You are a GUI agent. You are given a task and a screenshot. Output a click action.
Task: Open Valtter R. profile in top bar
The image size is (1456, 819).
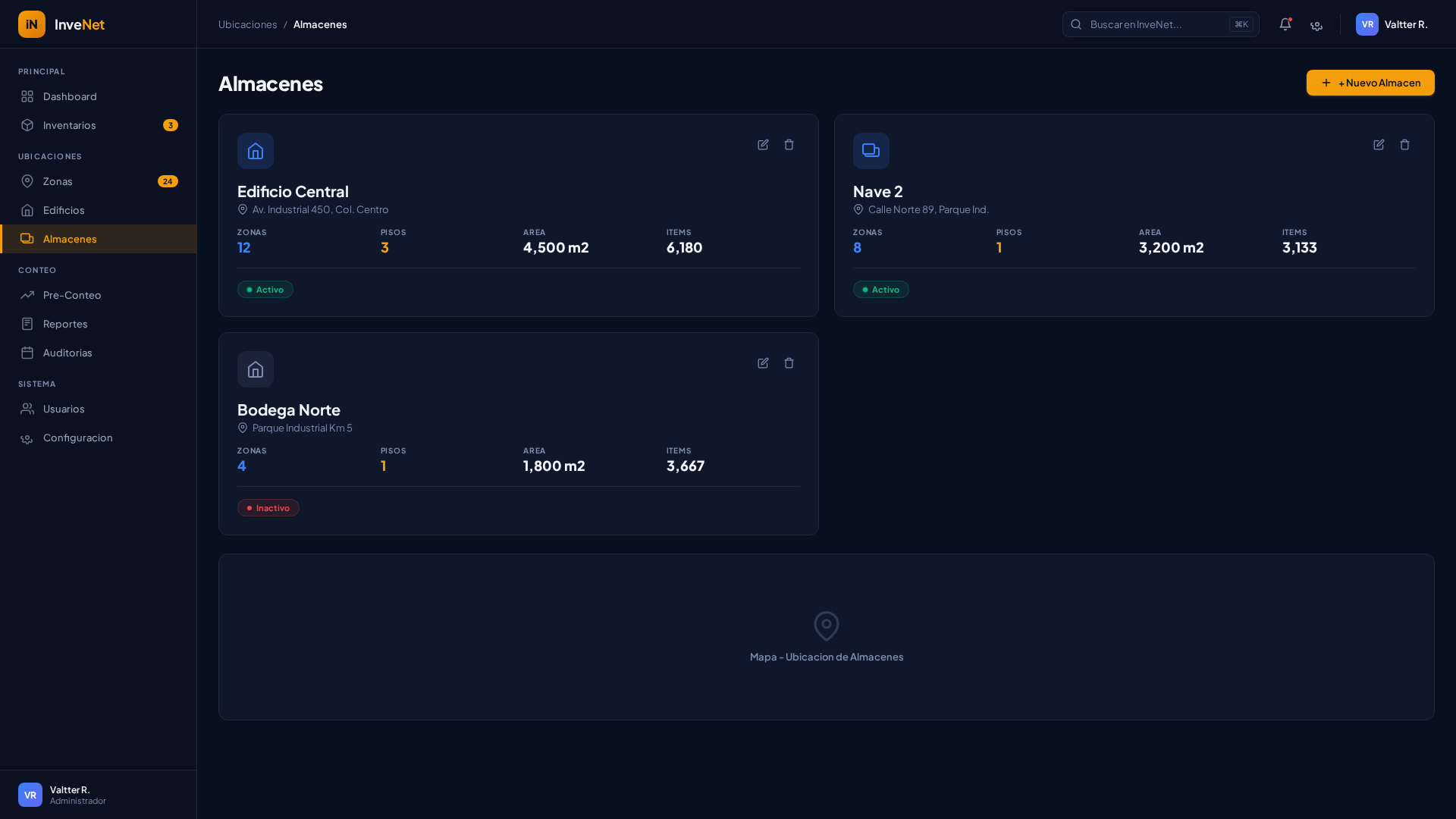pos(1392,24)
